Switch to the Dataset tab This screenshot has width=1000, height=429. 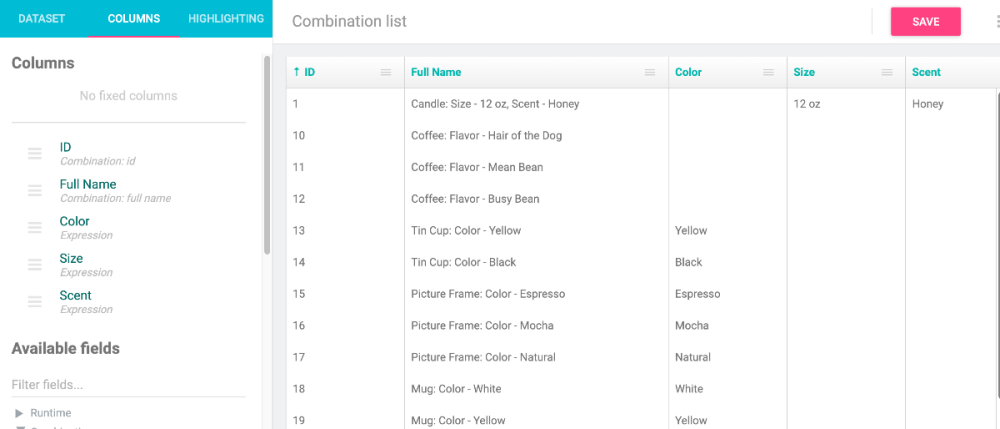tap(41, 18)
